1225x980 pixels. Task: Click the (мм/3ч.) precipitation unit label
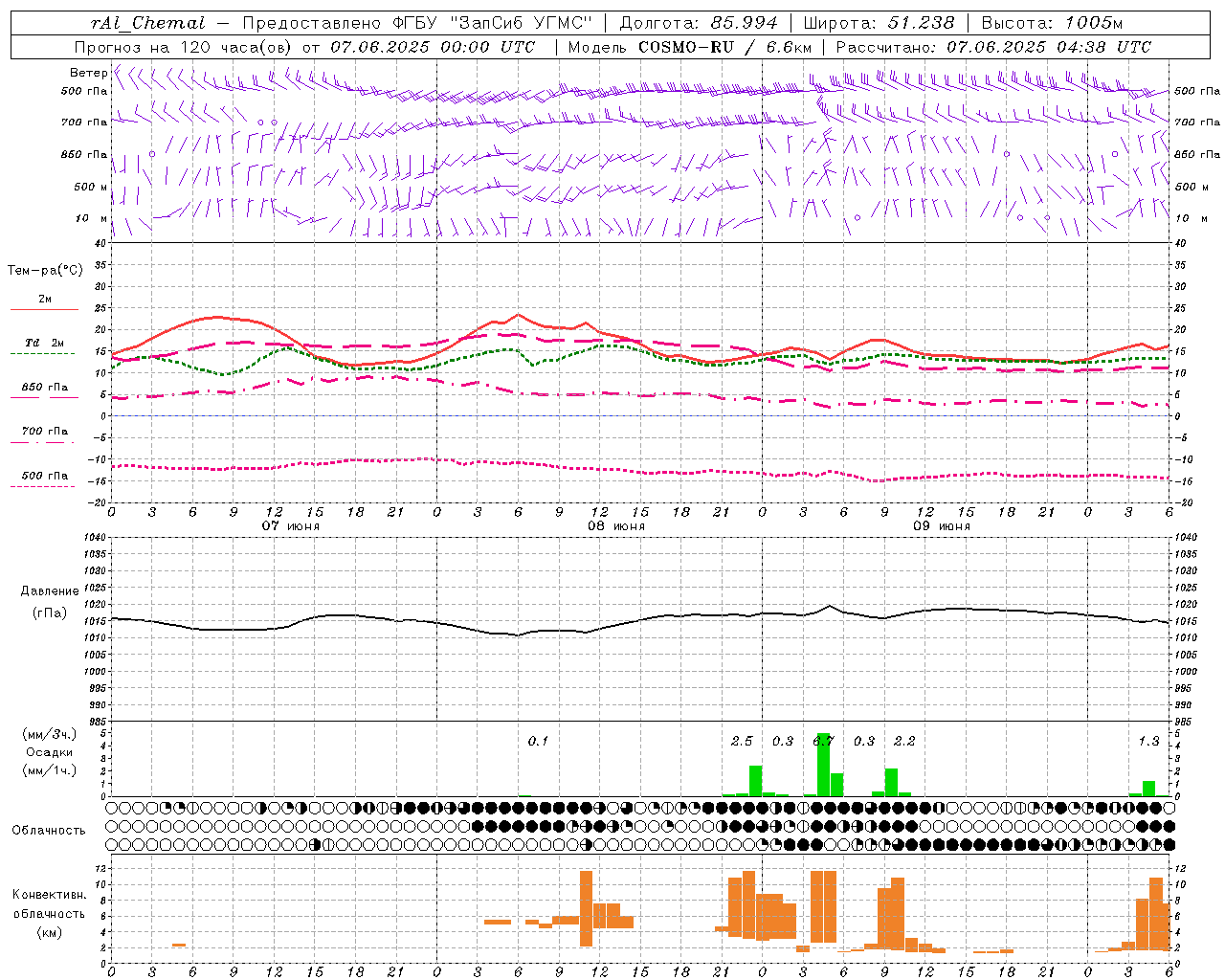[x=50, y=734]
